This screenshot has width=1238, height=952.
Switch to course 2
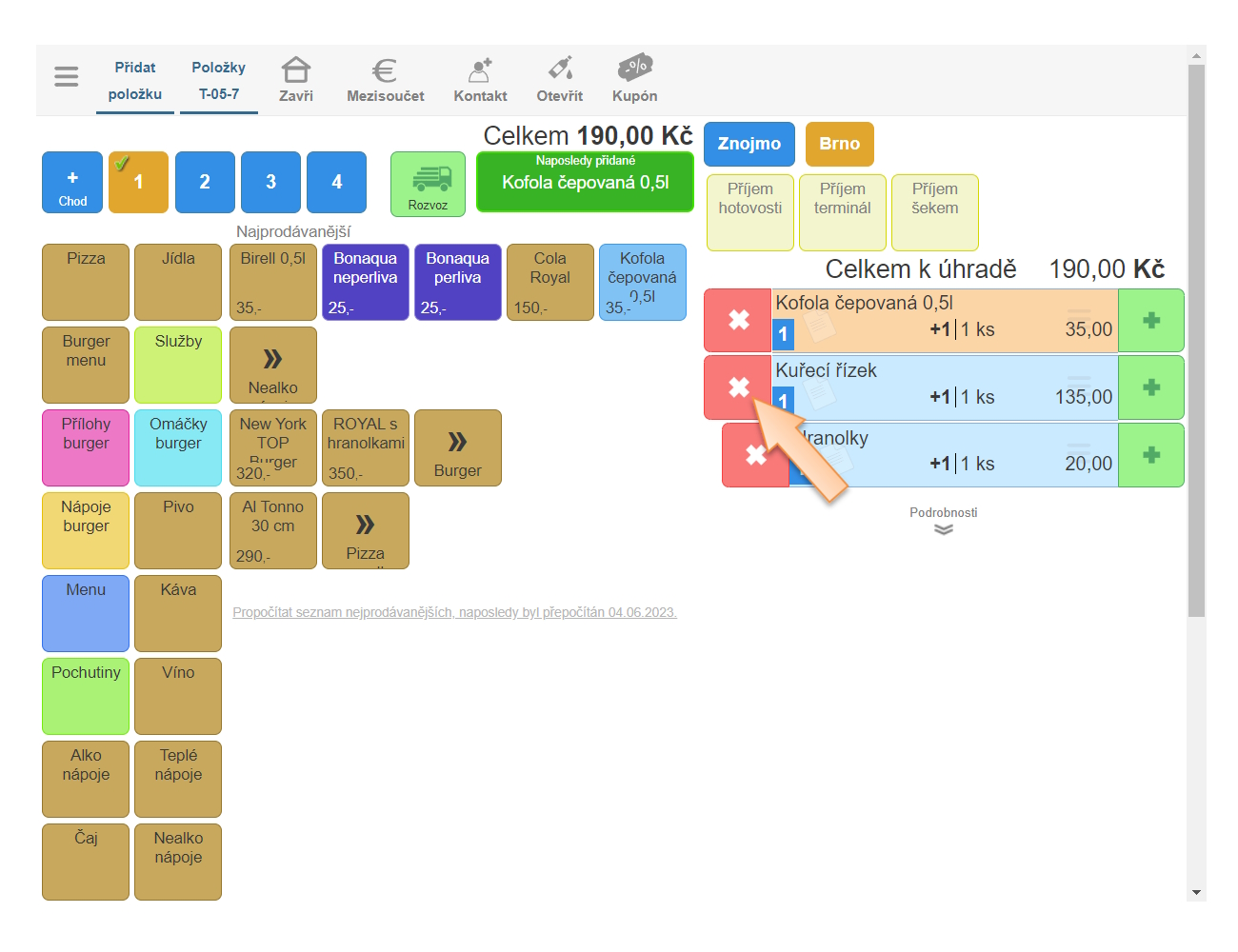click(205, 182)
